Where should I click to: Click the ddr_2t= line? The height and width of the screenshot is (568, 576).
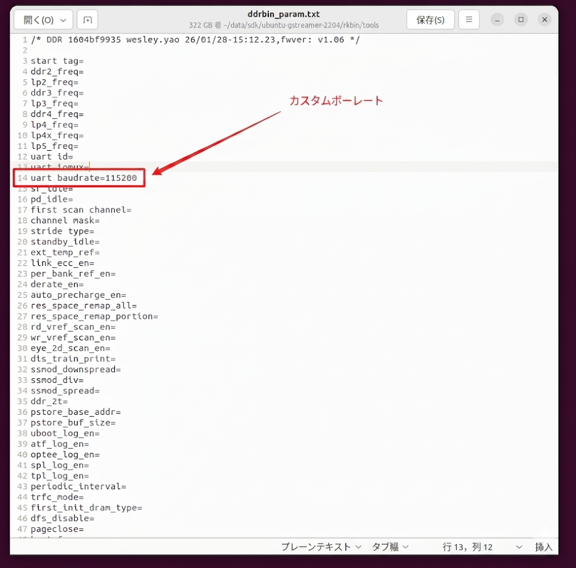[x=49, y=402]
